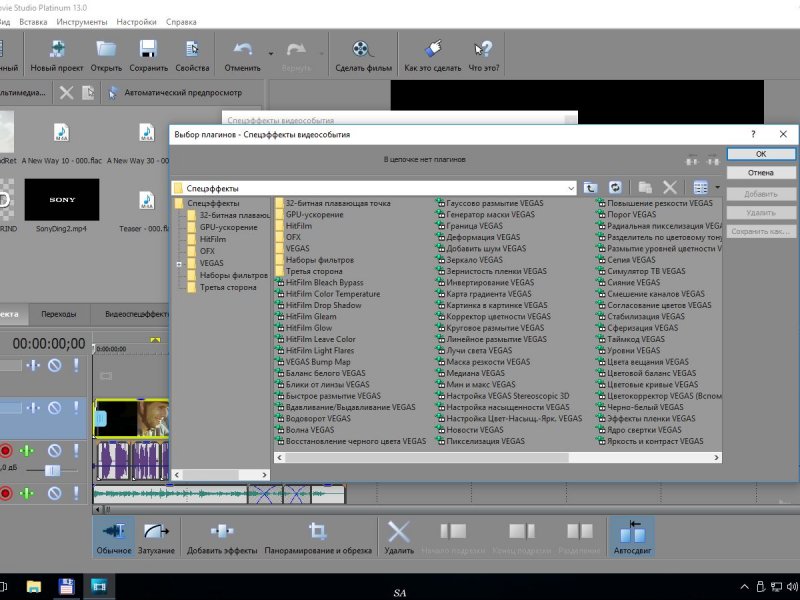Viewport: 800px width, 600px height.
Task: Open a project with Открыть icon
Action: pyautogui.click(x=106, y=56)
